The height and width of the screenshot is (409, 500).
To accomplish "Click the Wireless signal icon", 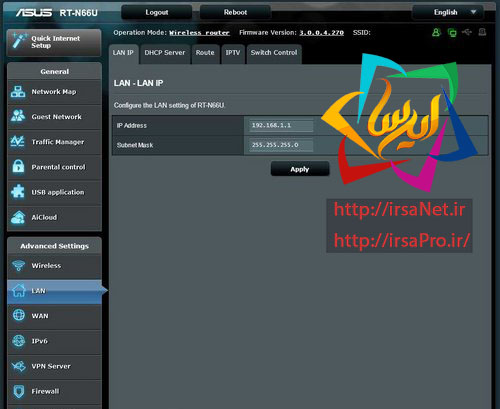I will coord(18,266).
